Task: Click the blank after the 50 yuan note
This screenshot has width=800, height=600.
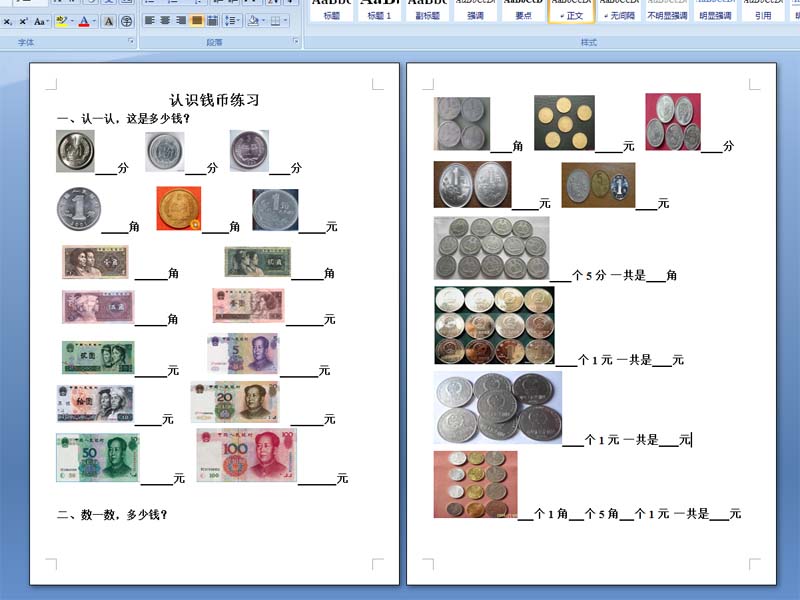Action: pyautogui.click(x=157, y=479)
